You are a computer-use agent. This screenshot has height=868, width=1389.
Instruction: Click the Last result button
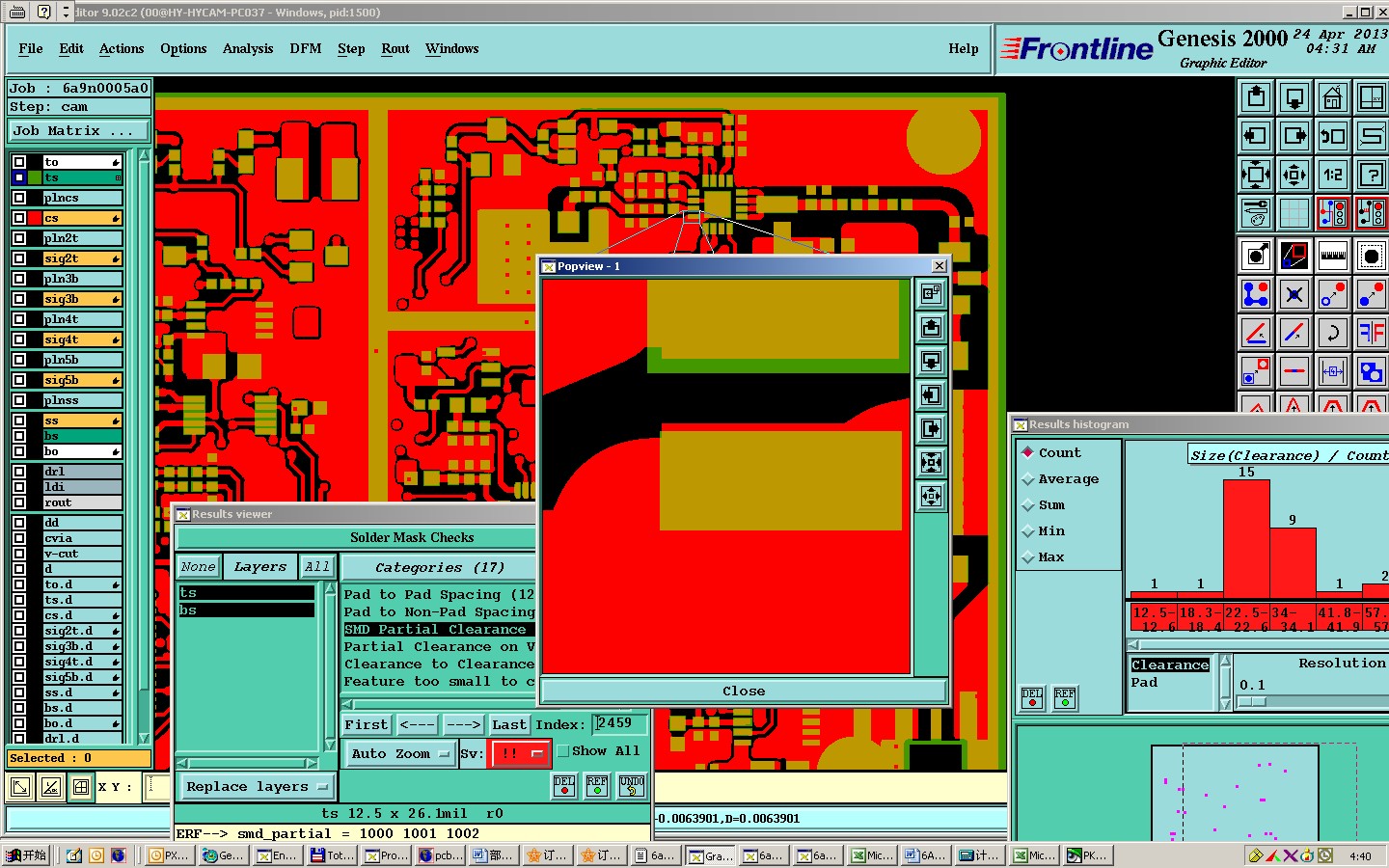tap(508, 724)
